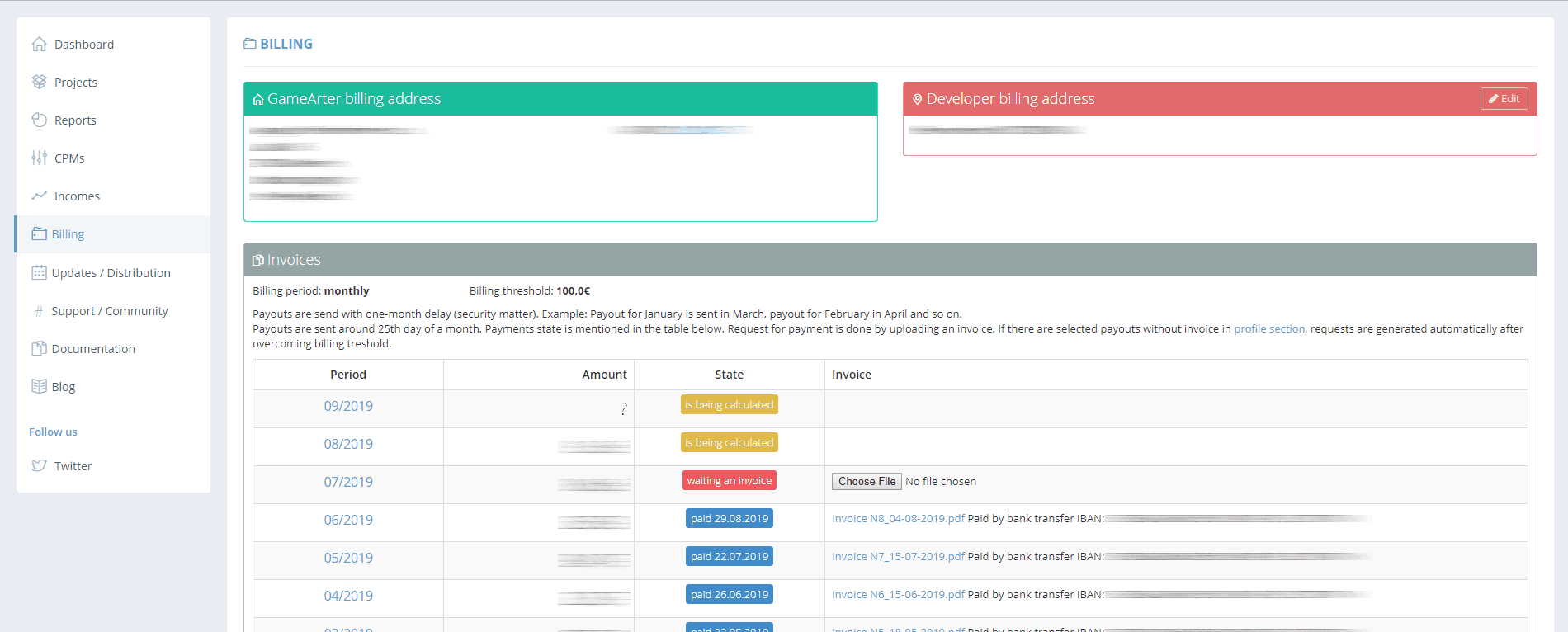Click the home icon in GameArter billing header
Viewport: 1568px width, 632px height.
(x=258, y=99)
